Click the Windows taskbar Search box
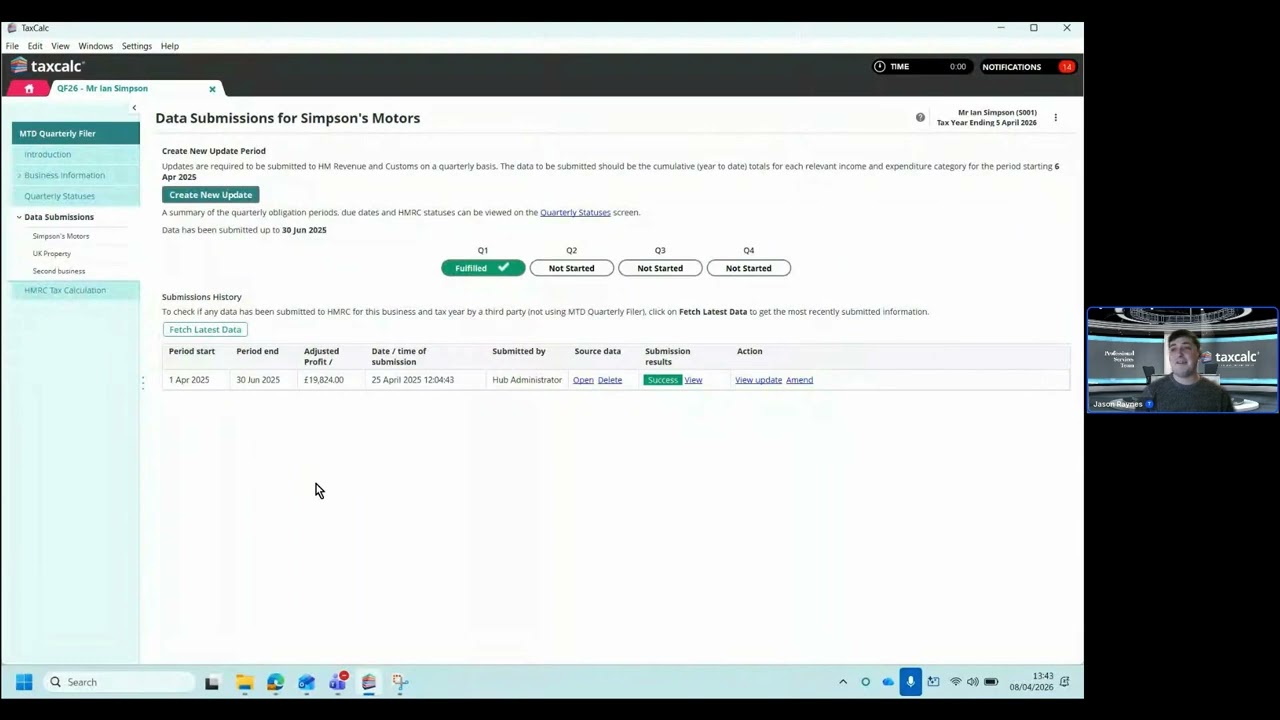Viewport: 1280px width, 720px height. pyautogui.click(x=118, y=682)
